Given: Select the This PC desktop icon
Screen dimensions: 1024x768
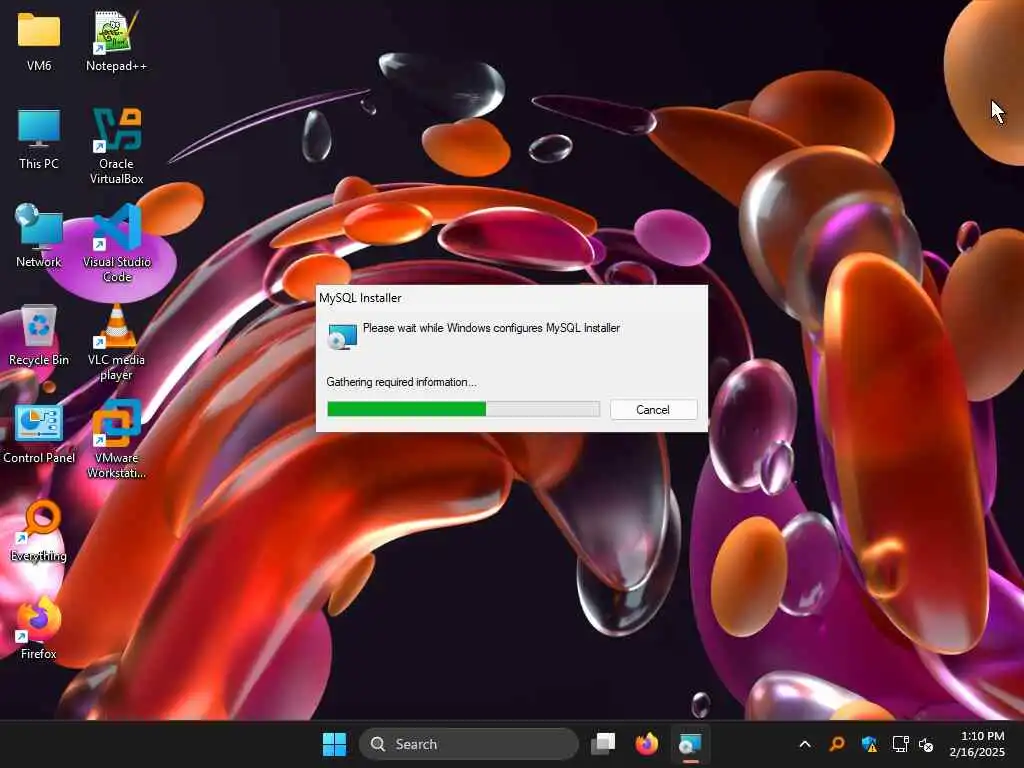Looking at the screenshot, I should click(x=39, y=138).
